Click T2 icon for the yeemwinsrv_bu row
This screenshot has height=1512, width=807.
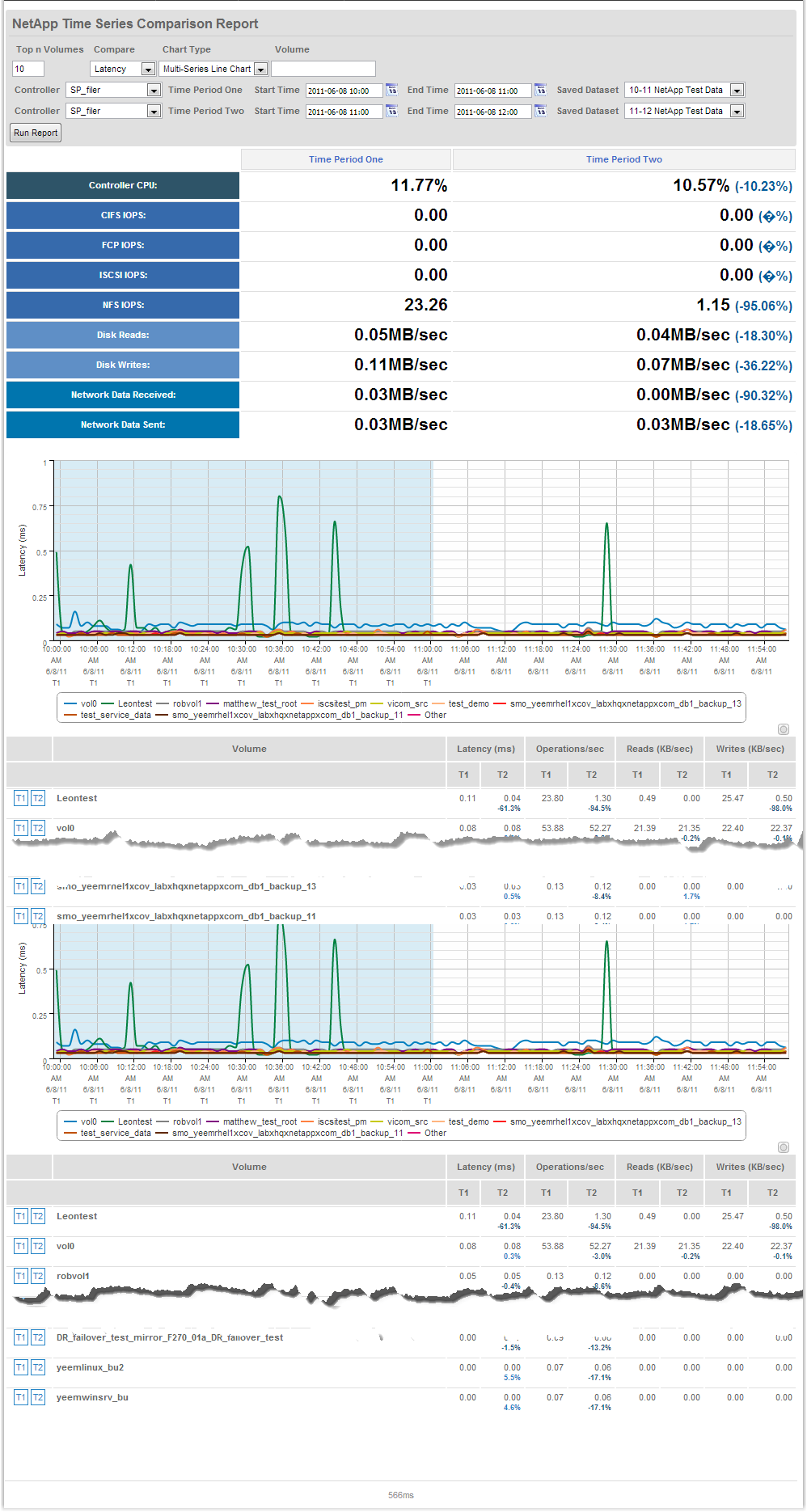pos(38,1398)
